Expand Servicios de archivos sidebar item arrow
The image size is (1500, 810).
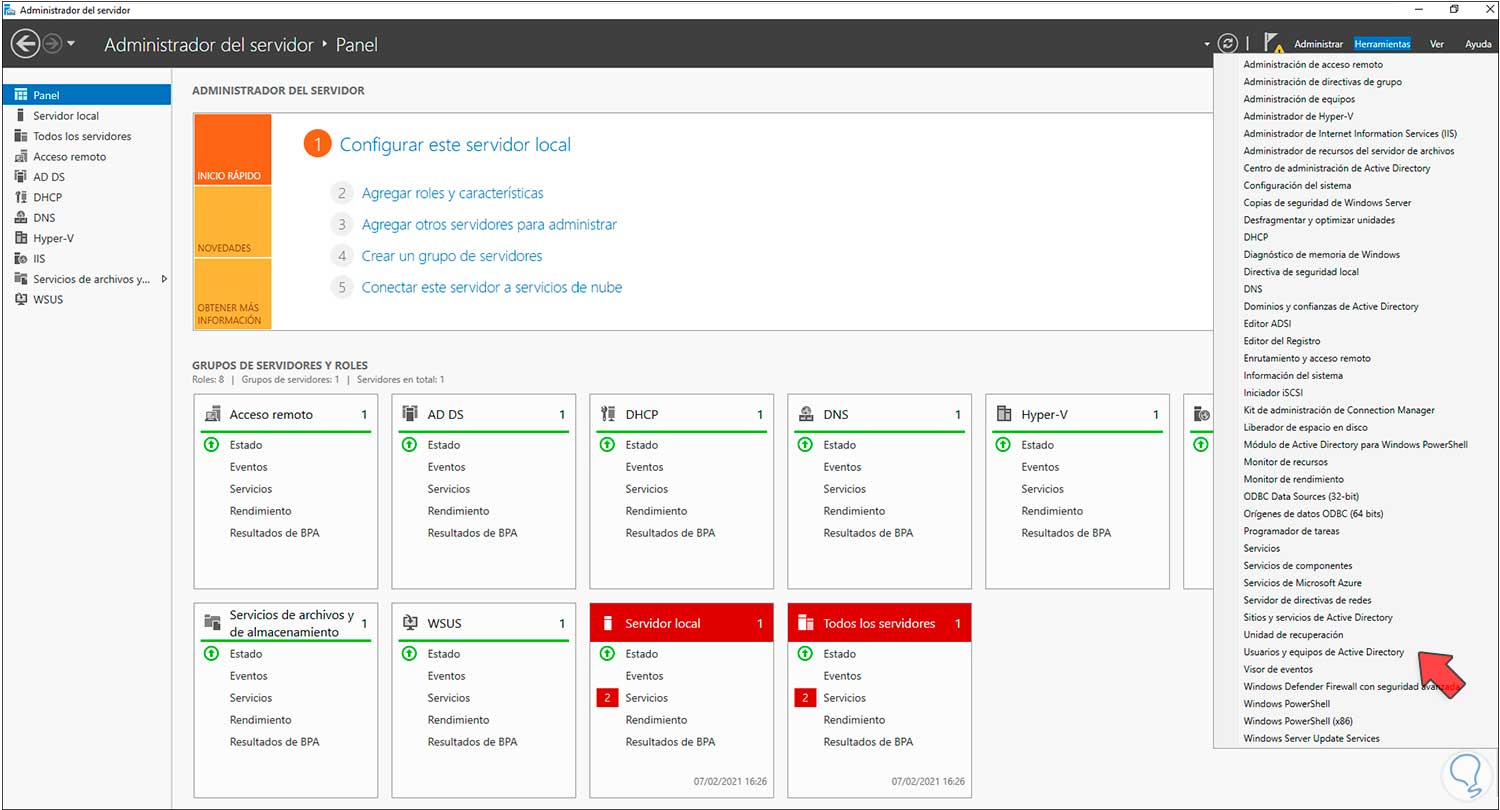(x=164, y=279)
